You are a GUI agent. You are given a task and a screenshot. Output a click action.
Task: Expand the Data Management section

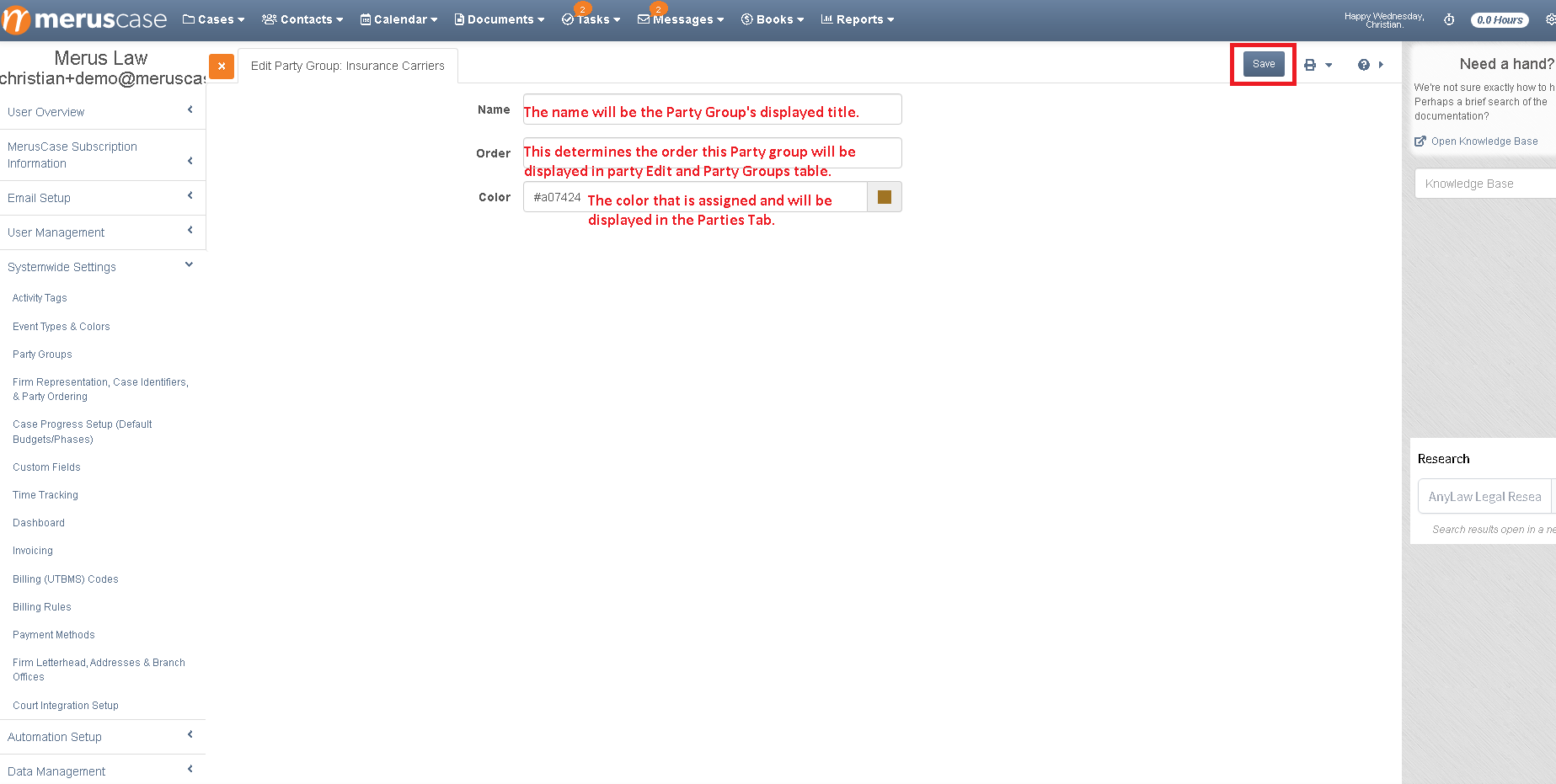point(103,771)
